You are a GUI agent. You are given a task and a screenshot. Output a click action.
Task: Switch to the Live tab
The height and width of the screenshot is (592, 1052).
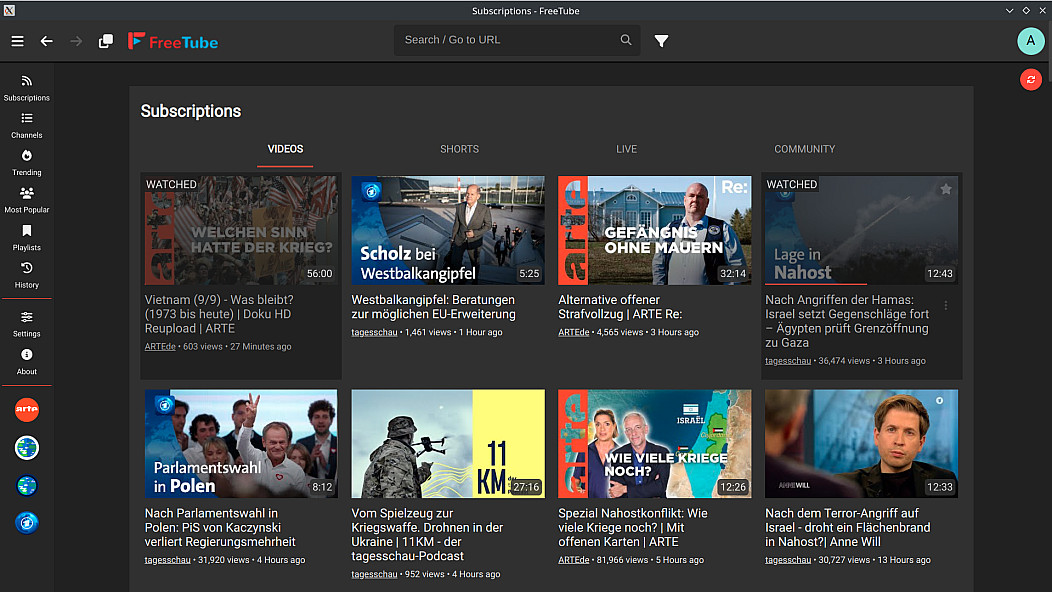point(626,149)
